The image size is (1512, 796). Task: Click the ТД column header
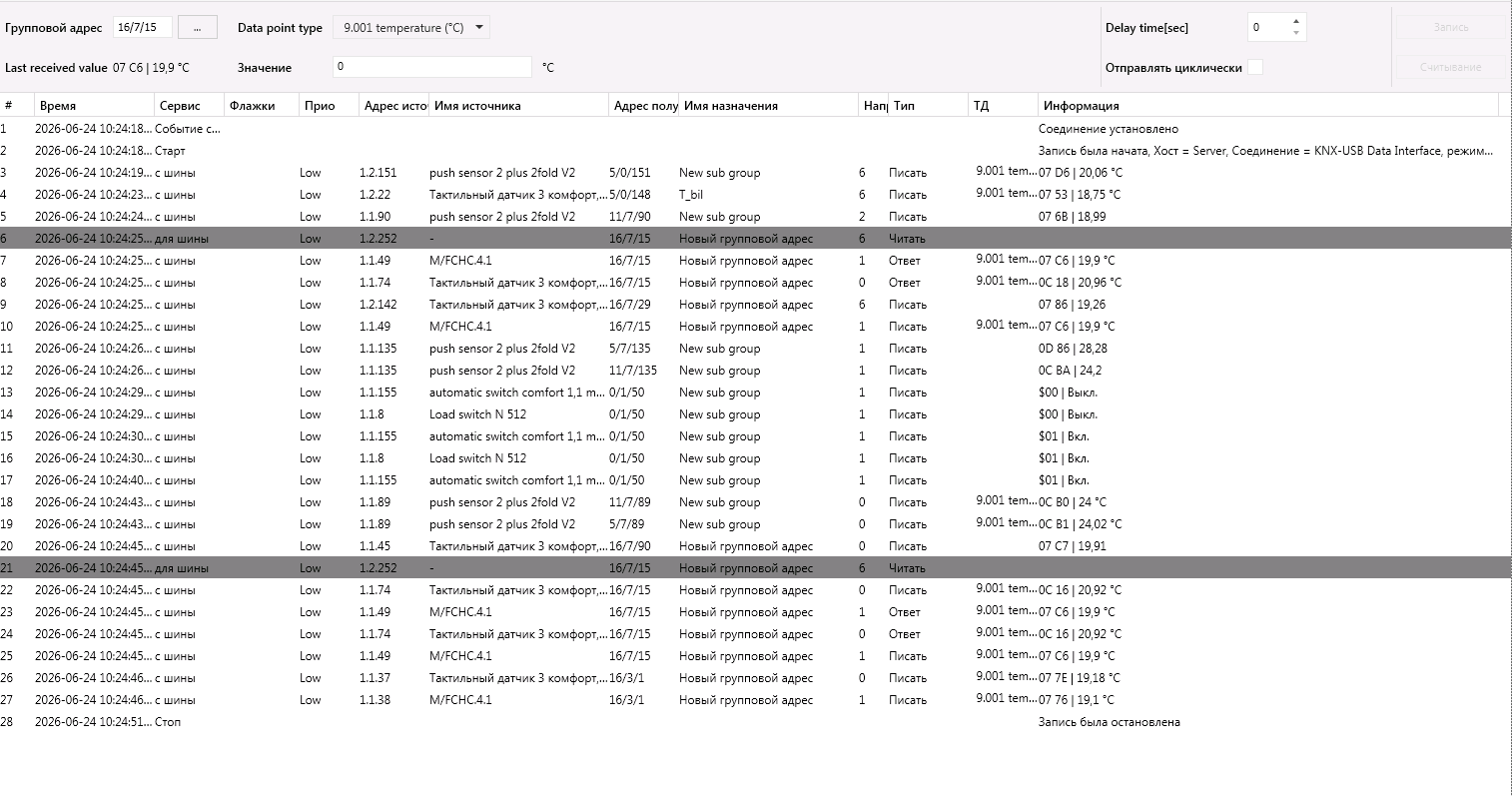(x=1003, y=105)
